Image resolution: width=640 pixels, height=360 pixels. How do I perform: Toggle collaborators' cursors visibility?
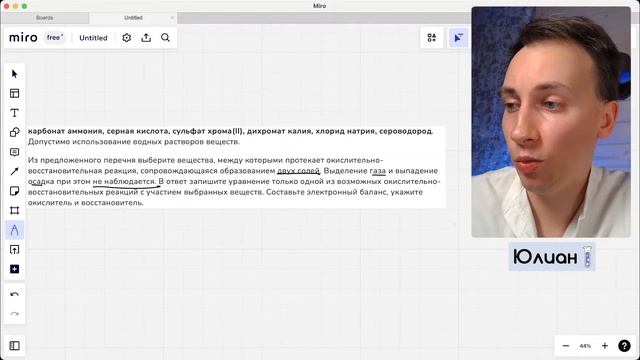[x=458, y=38]
